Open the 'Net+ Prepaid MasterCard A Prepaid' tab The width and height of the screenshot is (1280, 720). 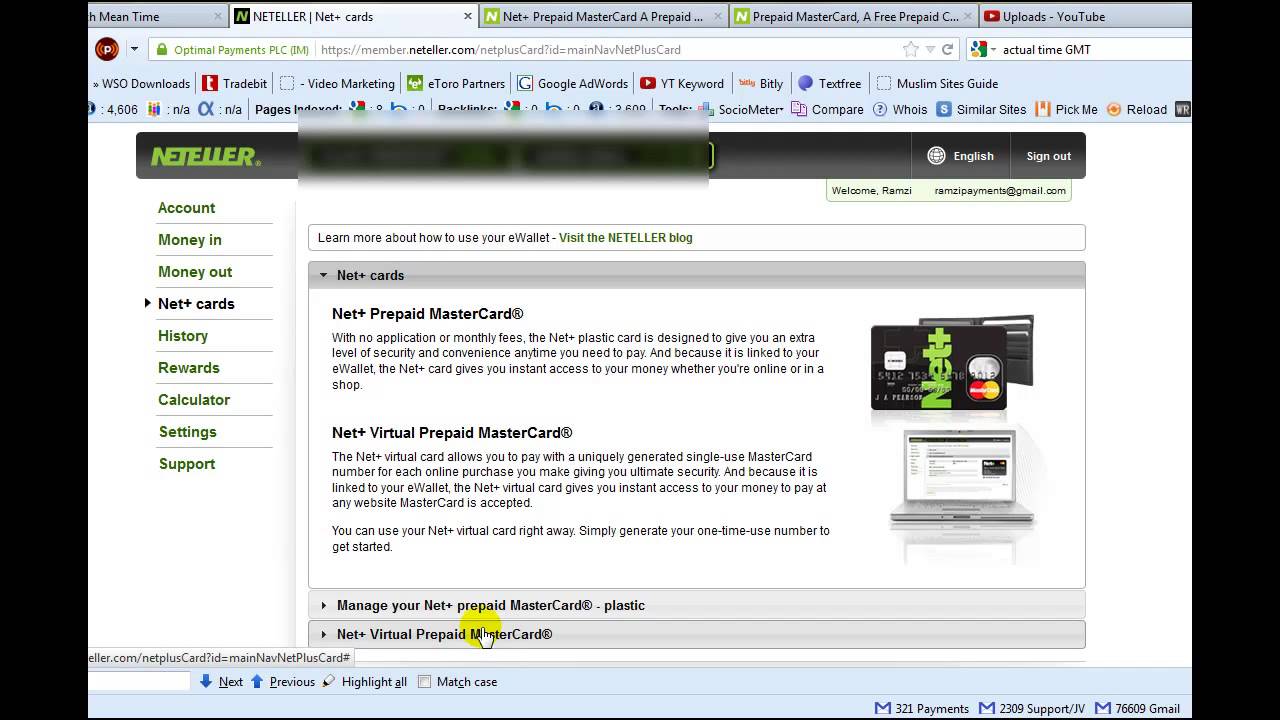pyautogui.click(x=603, y=16)
